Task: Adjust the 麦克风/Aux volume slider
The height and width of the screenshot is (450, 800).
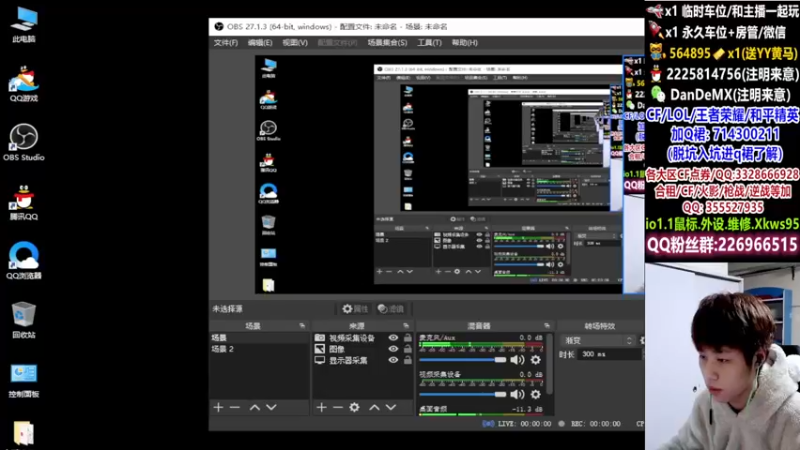Action: 462,360
